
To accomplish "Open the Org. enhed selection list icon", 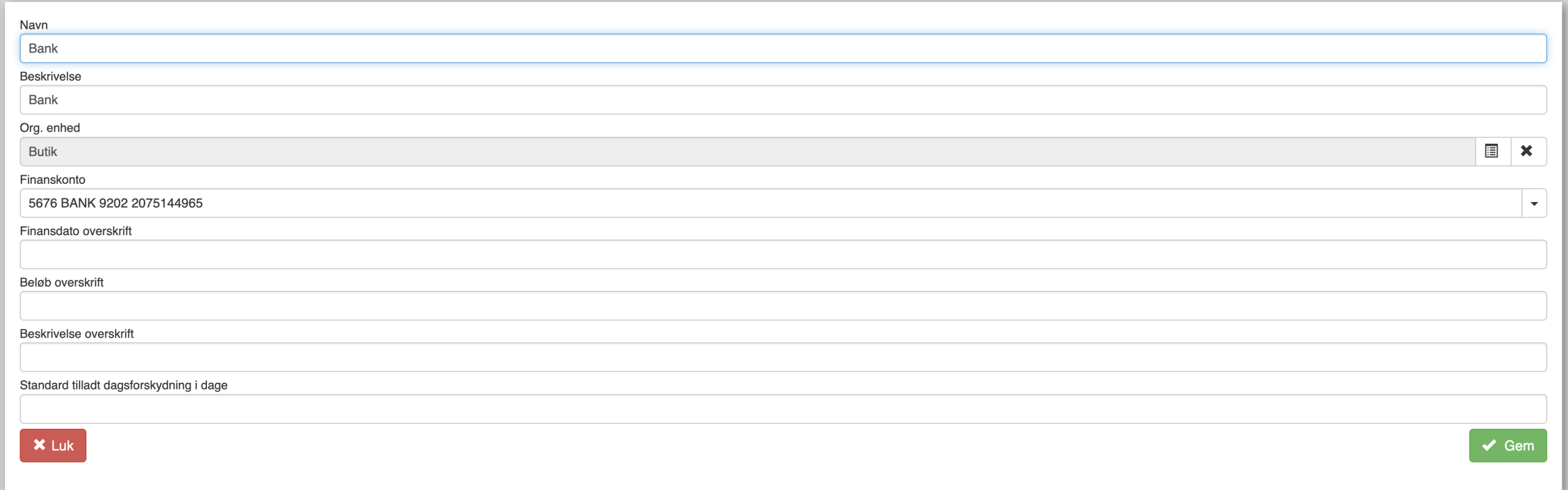I will (1493, 151).
